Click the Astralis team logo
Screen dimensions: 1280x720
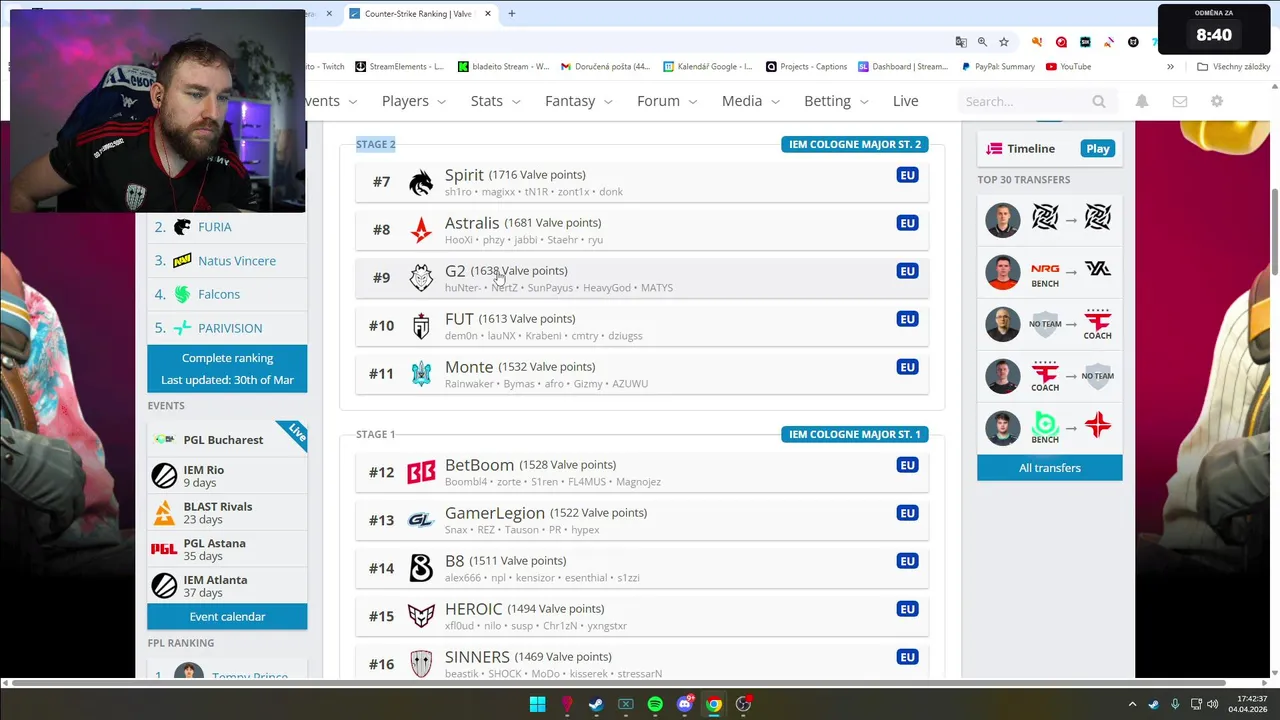(421, 230)
